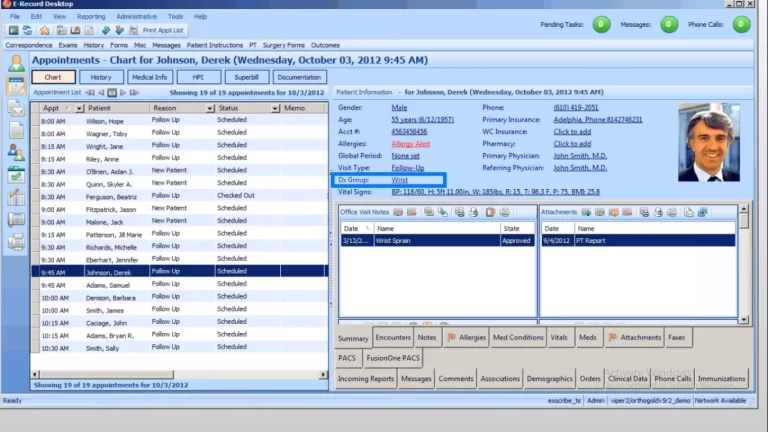Open the green checkmark tasks sidebar icon
The image size is (768, 432).
(16, 175)
